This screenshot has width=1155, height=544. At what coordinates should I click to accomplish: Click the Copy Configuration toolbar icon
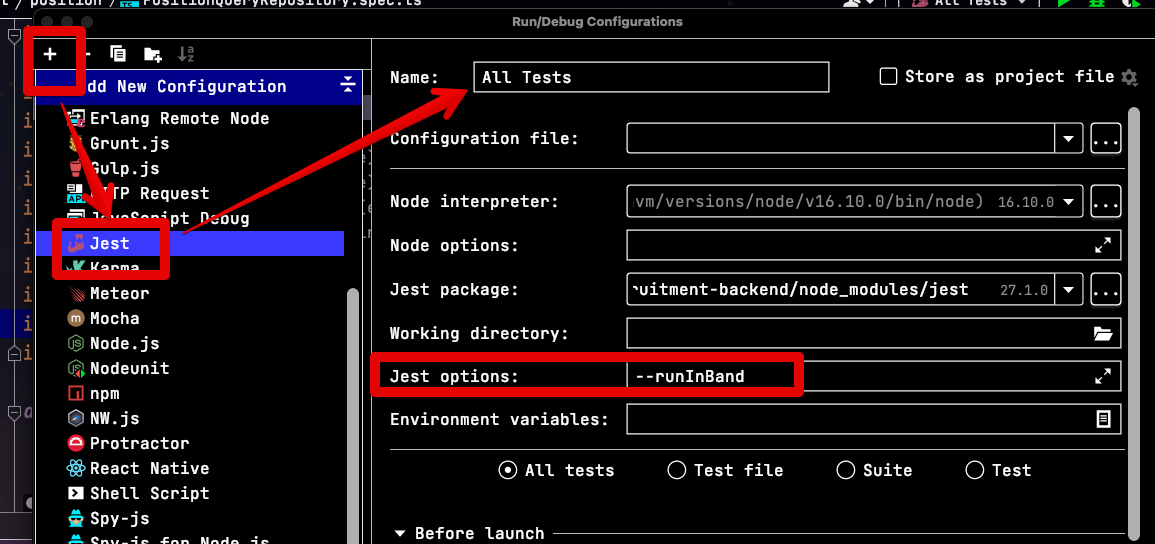118,54
